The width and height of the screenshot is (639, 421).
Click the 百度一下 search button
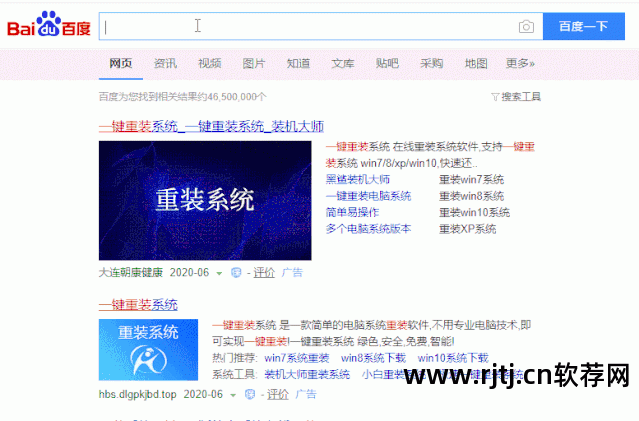pyautogui.click(x=584, y=26)
